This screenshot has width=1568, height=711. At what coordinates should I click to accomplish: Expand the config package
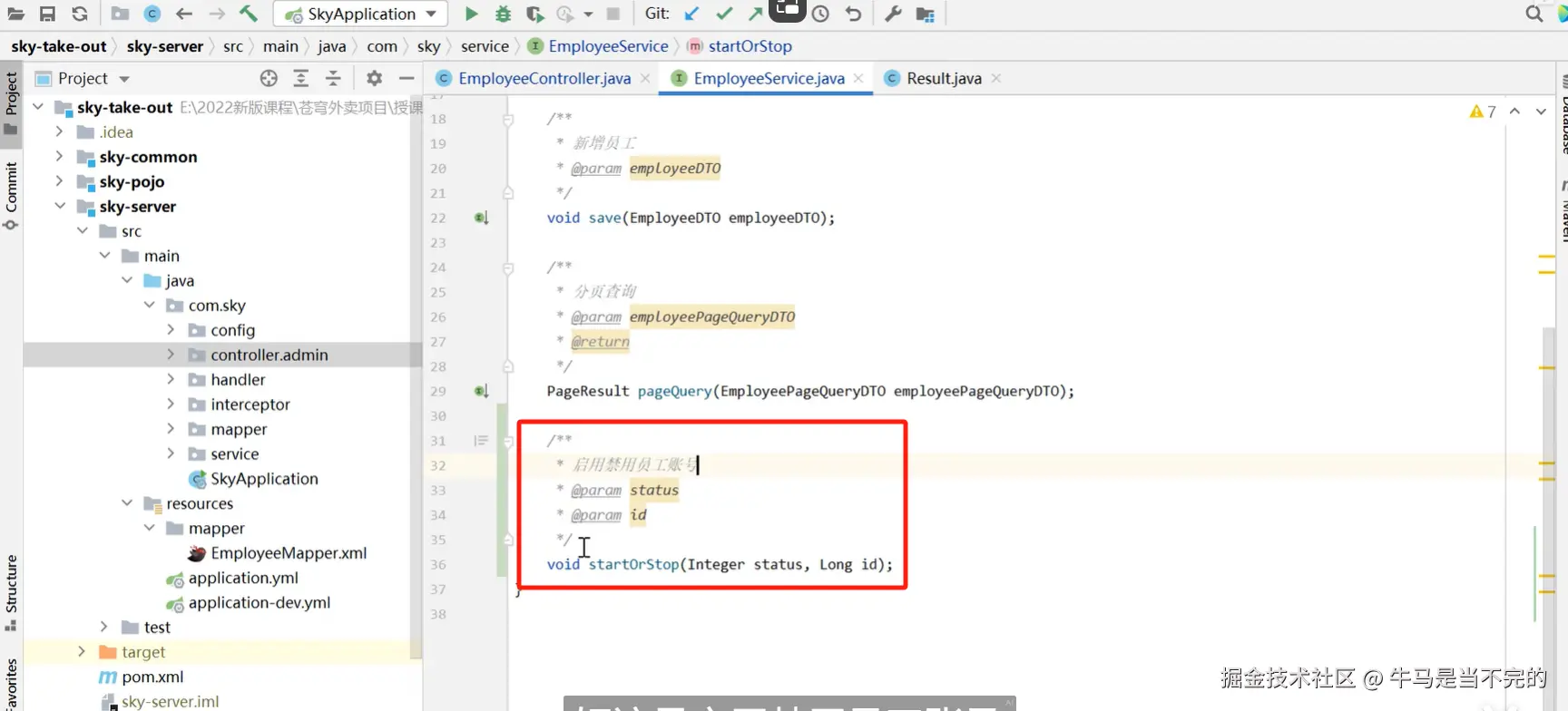coord(171,330)
